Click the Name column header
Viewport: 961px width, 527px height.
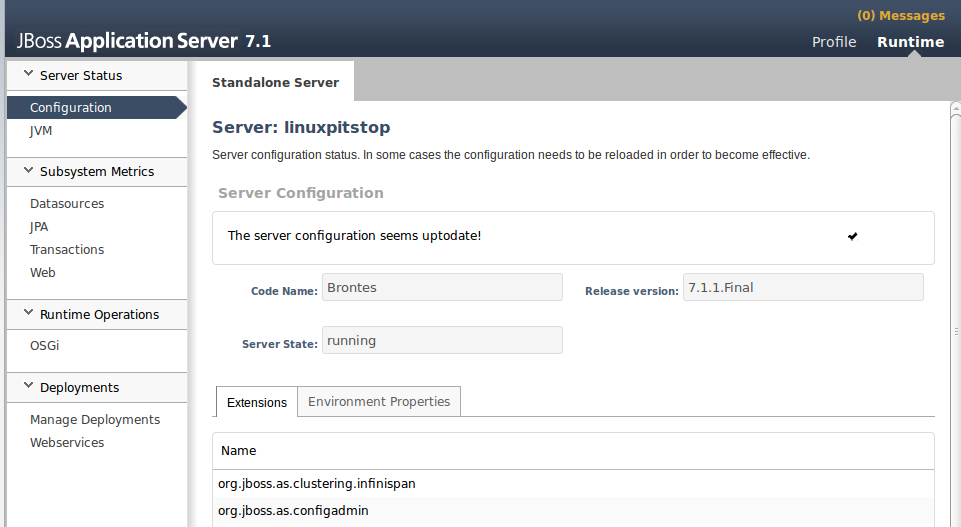238,450
